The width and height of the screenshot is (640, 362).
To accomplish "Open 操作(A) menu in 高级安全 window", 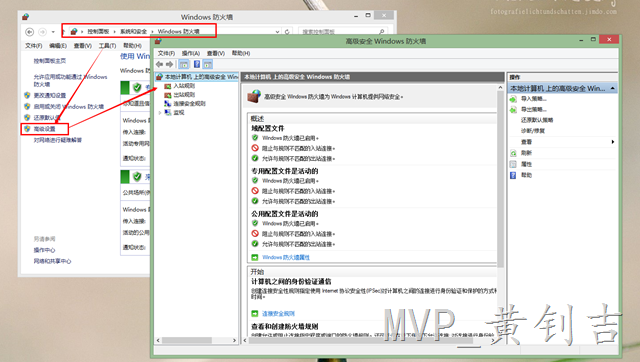I will point(191,53).
